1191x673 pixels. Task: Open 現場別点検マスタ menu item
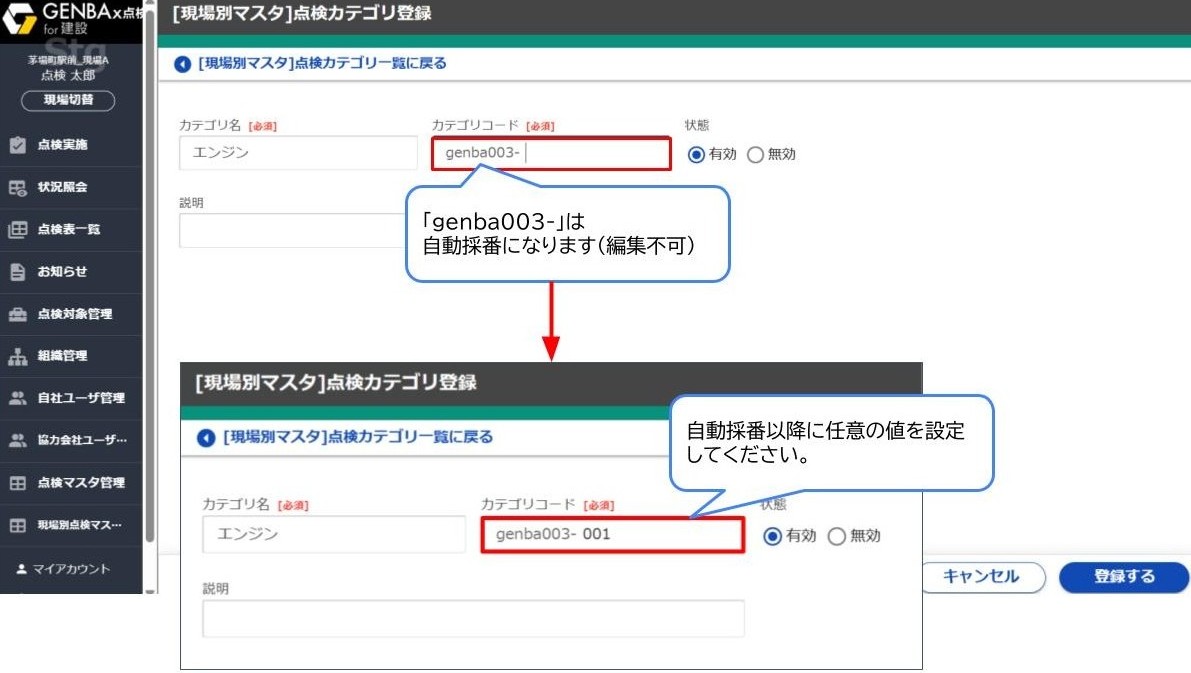tap(79, 525)
